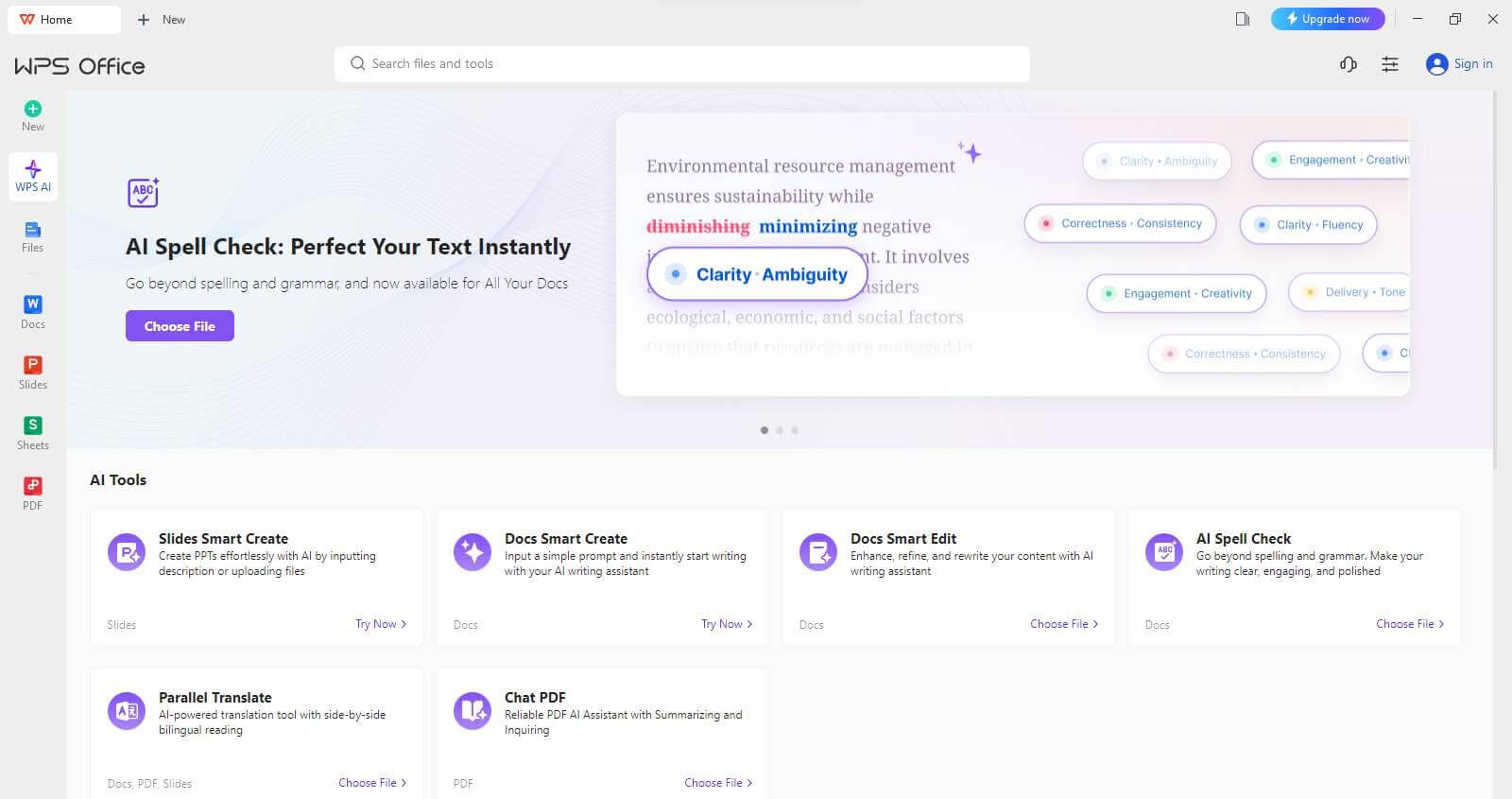This screenshot has width=1512, height=799.
Task: Click the Parallel Translate icon
Action: coord(127,710)
